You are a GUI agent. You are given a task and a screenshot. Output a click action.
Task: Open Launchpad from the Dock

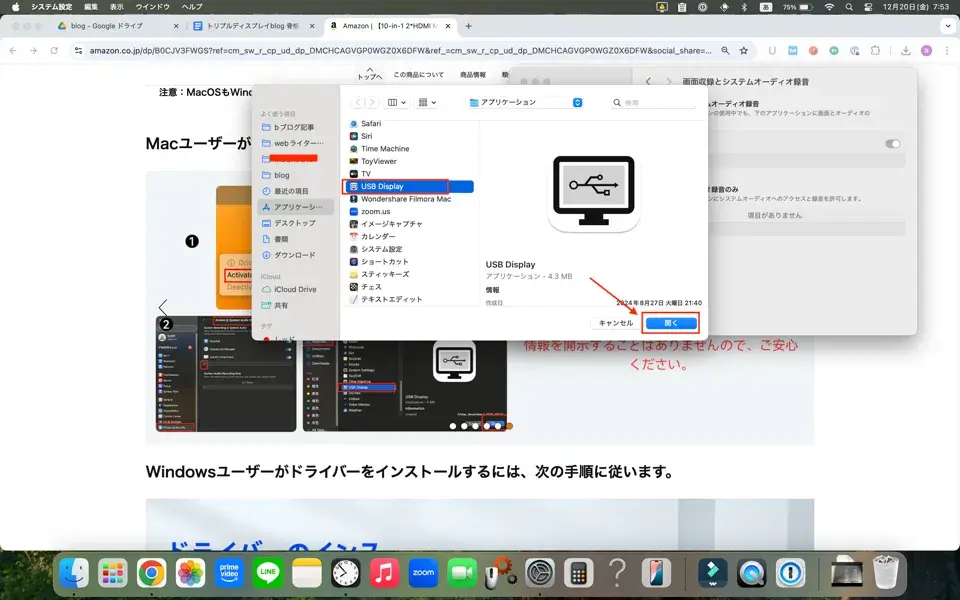pos(113,574)
